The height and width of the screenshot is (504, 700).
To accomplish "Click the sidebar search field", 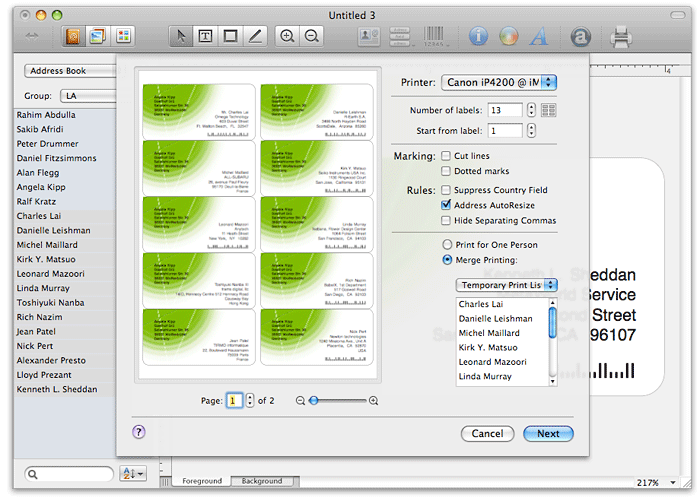I will [x=69, y=474].
